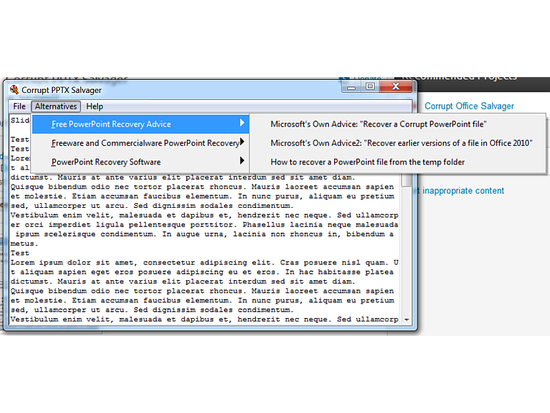Expand submenu arrow of Freeware and Commercialware entry
The image size is (550, 413).
[x=242, y=142]
